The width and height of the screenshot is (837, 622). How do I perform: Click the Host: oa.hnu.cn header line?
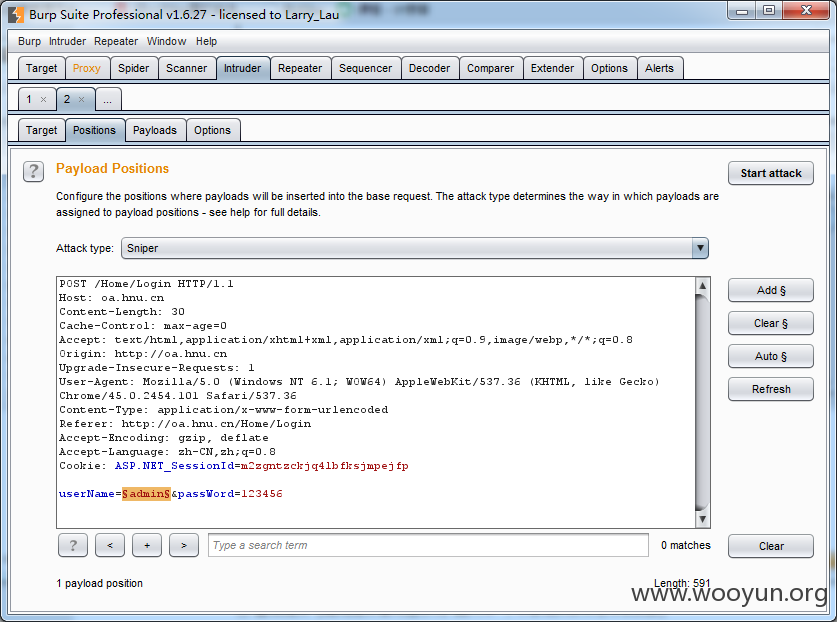(x=112, y=298)
